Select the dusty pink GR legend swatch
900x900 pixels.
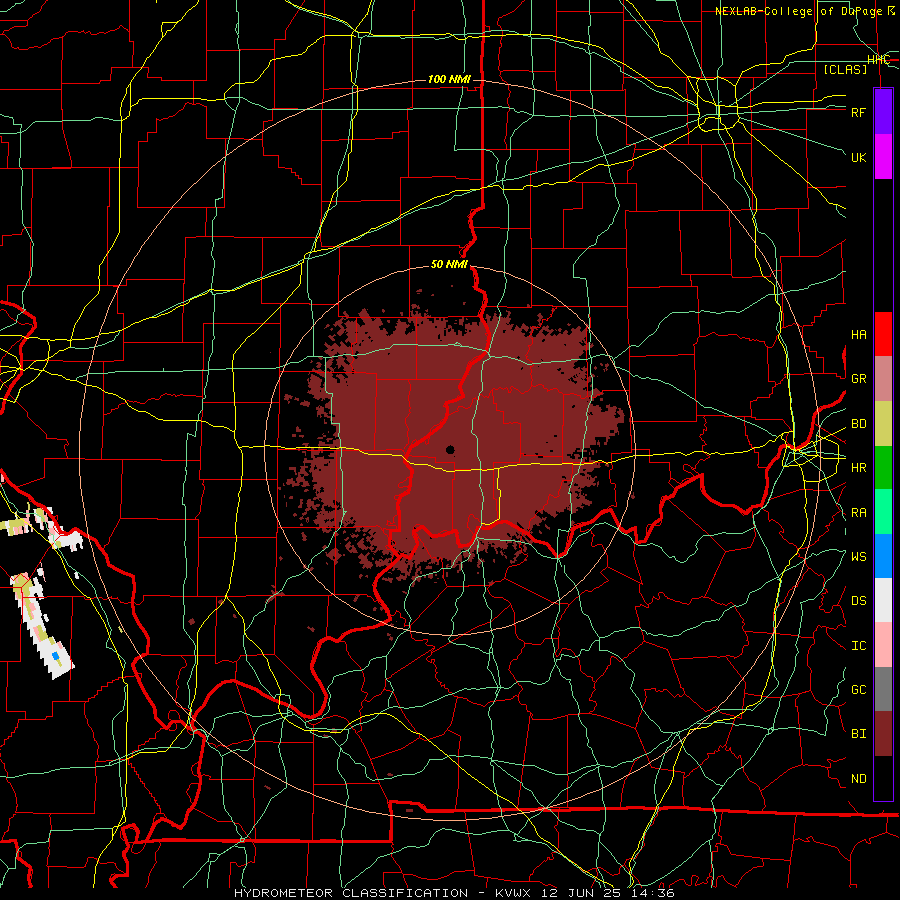pyautogui.click(x=883, y=379)
